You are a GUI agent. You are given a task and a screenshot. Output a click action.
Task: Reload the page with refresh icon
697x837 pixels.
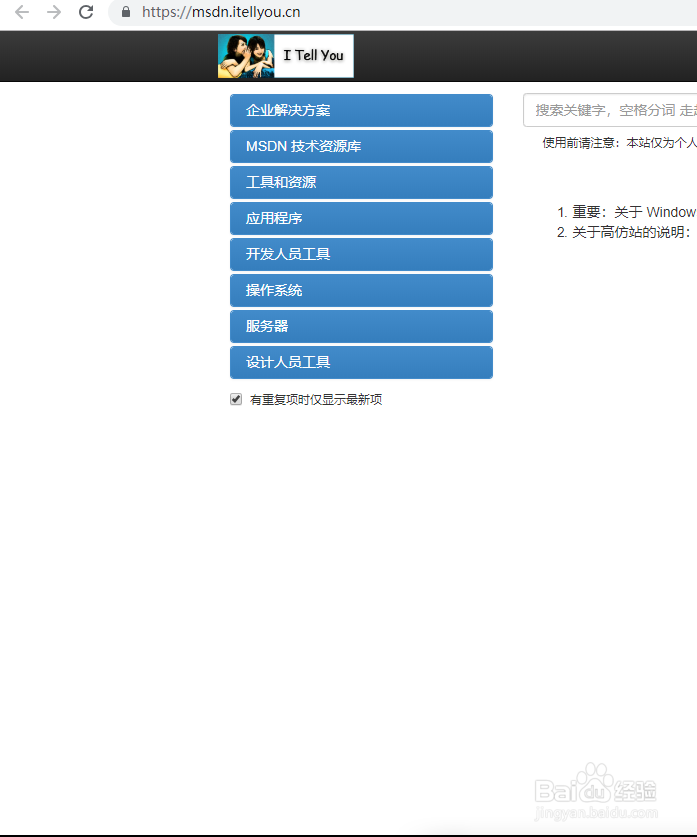pos(86,12)
